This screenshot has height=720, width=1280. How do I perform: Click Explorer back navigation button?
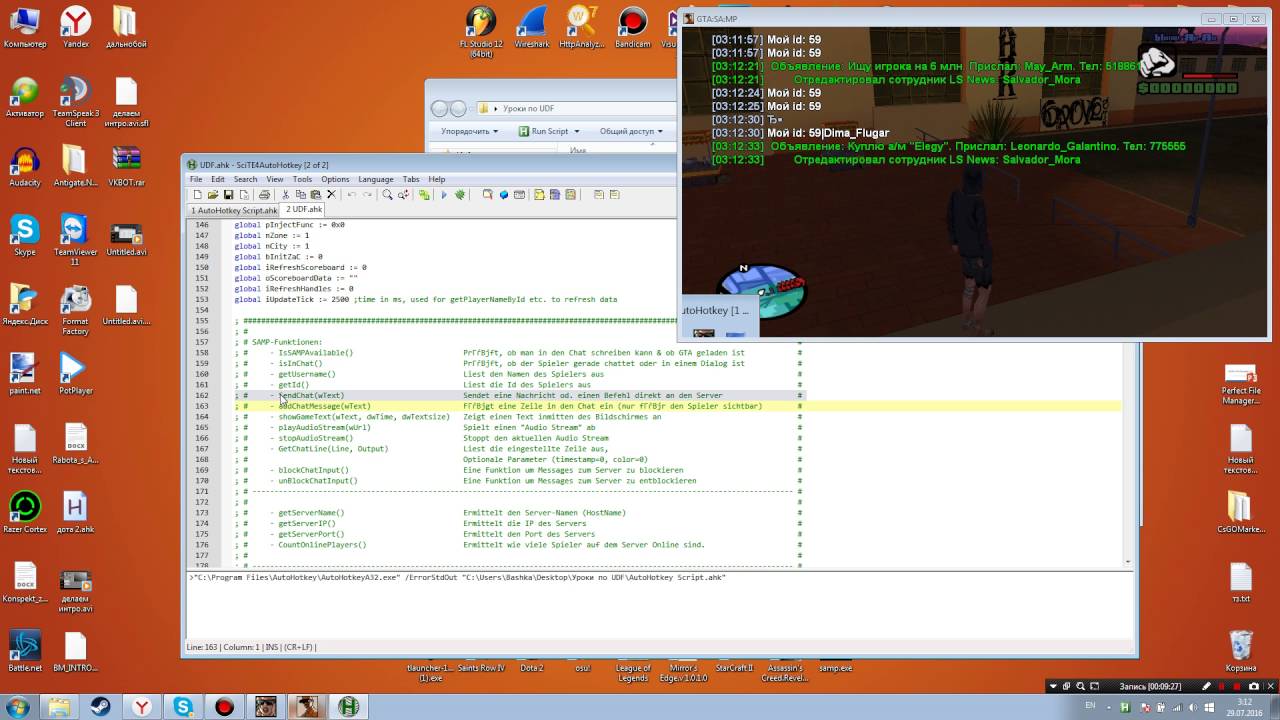click(440, 108)
